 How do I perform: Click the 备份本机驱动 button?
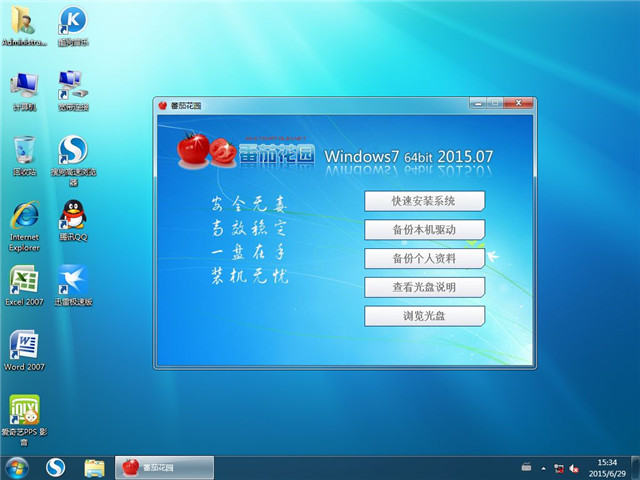pos(424,230)
